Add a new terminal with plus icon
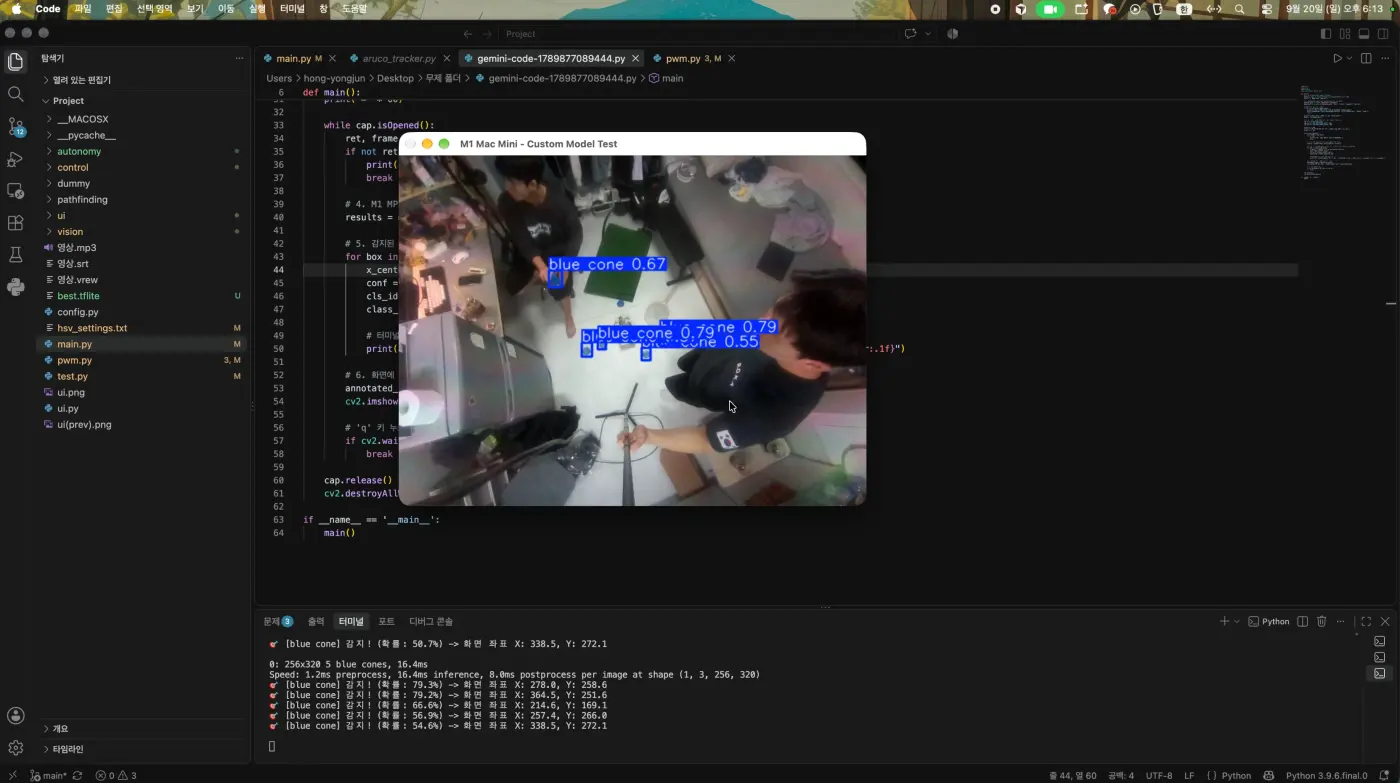1400x783 pixels. (1224, 621)
